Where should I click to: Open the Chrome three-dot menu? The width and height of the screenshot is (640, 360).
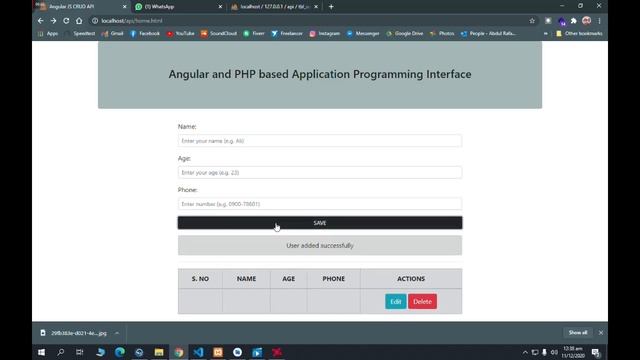[x=599, y=21]
